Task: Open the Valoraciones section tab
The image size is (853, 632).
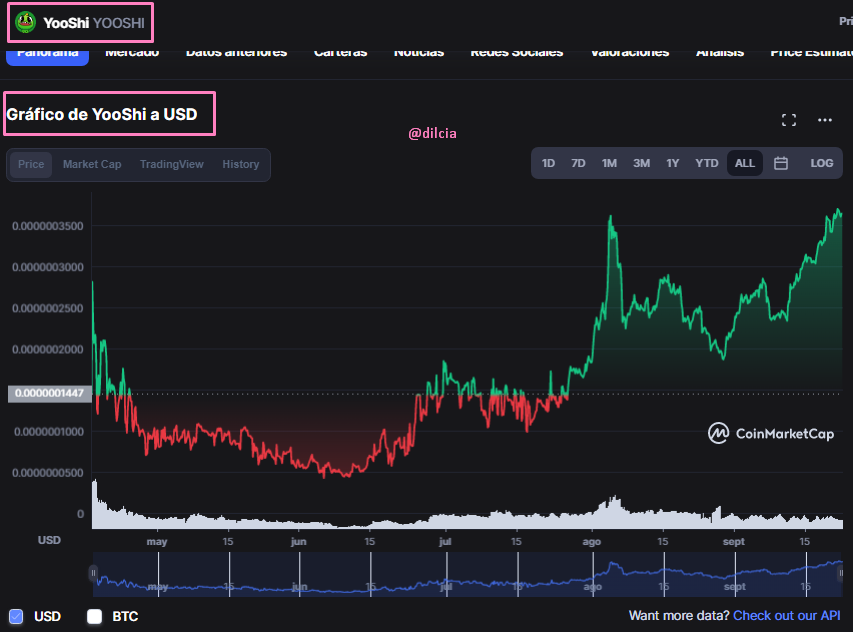Action: click(x=630, y=53)
